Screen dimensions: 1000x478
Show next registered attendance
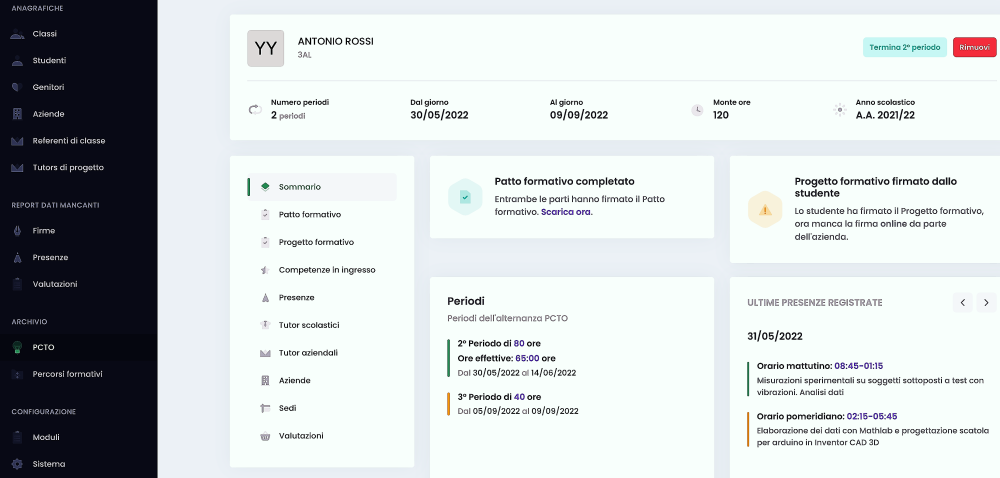986,302
